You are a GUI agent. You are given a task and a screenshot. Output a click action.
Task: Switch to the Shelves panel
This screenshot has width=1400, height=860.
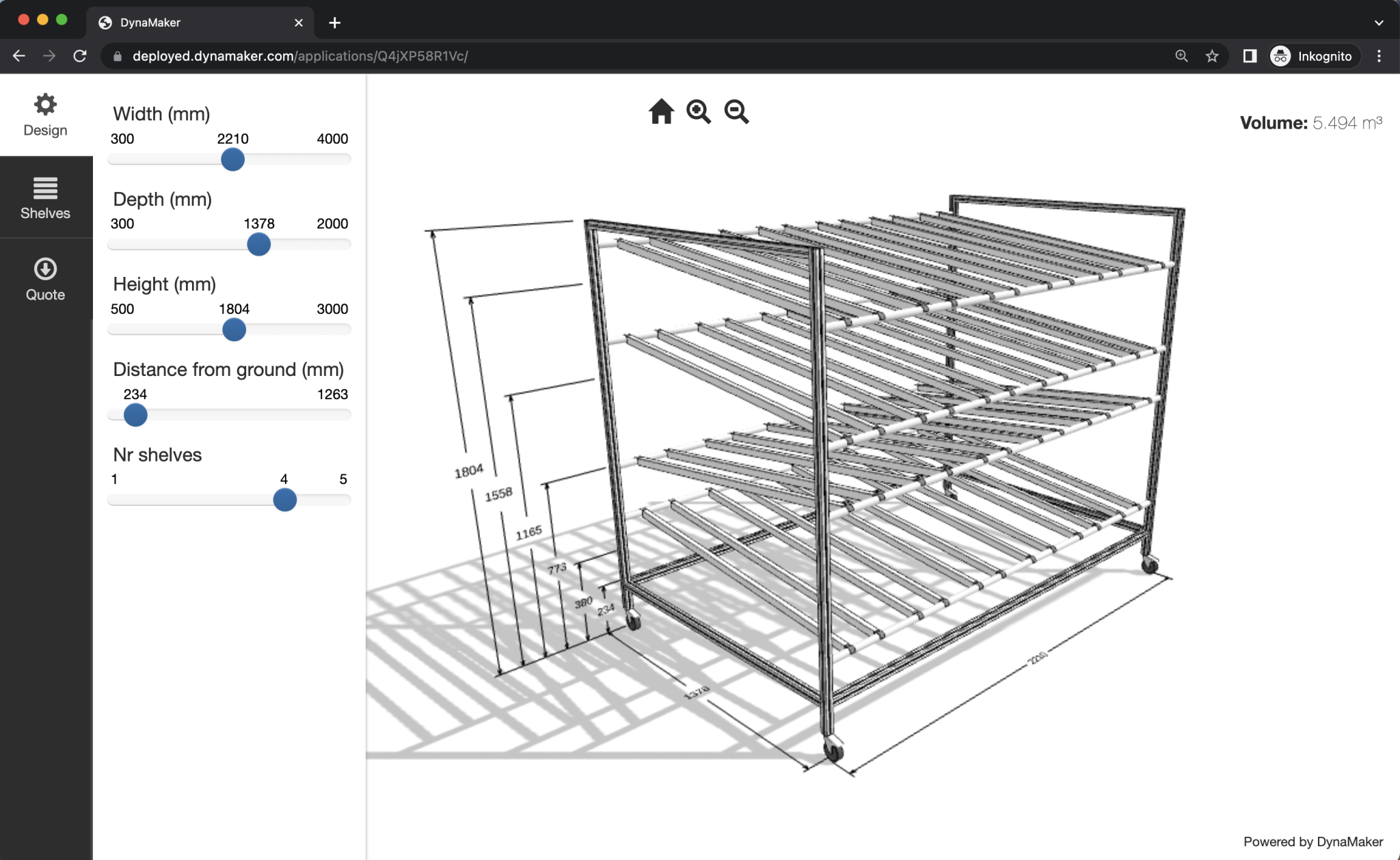click(x=45, y=197)
